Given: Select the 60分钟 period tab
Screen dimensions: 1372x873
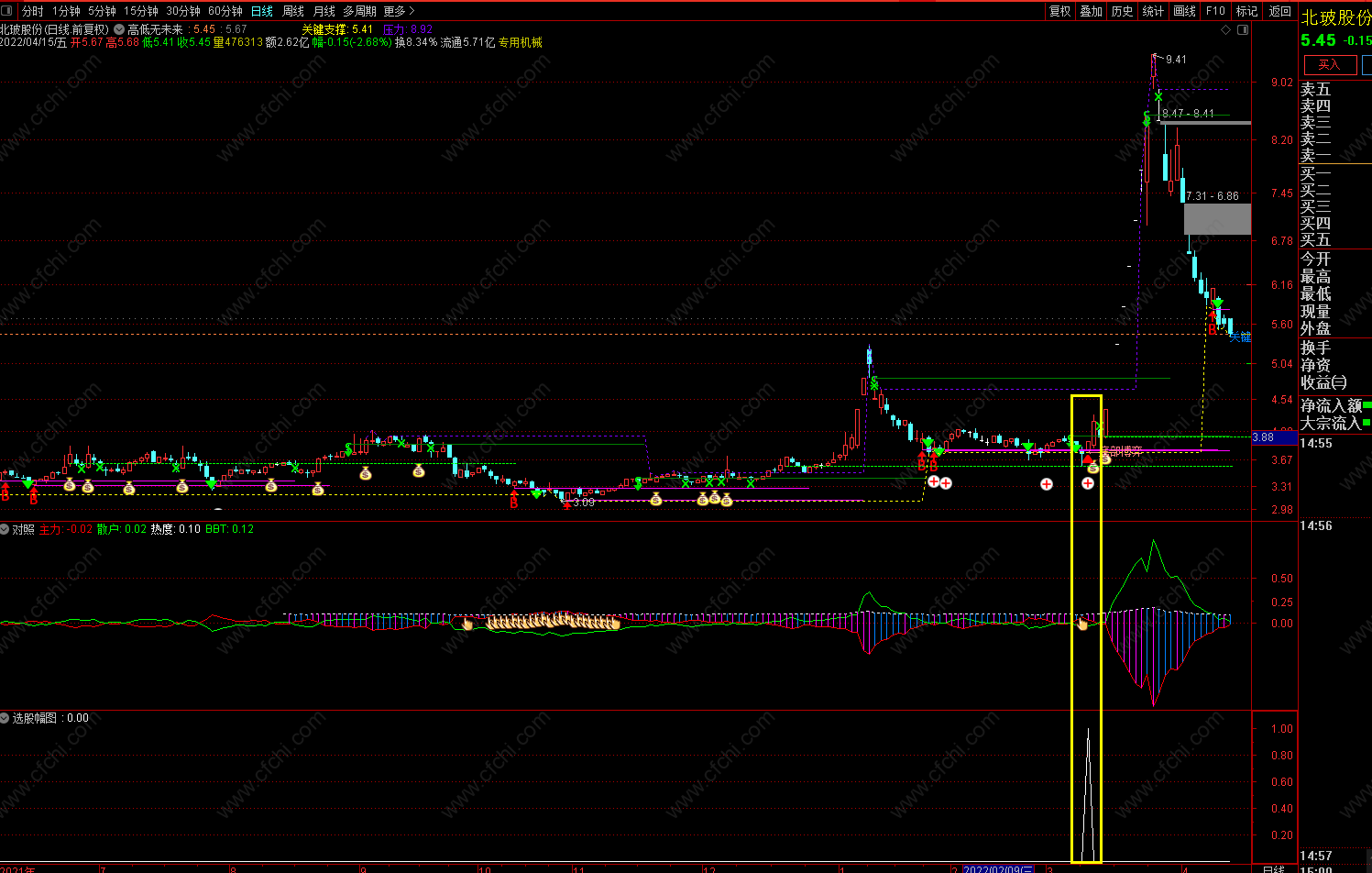Looking at the screenshot, I should pos(225,11).
